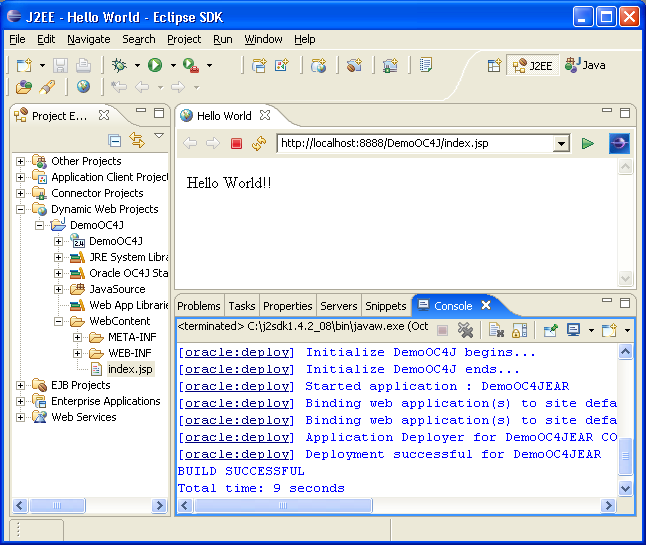The height and width of the screenshot is (545, 646).
Task: Click the Debug bug icon in toolbar
Action: [x=119, y=65]
